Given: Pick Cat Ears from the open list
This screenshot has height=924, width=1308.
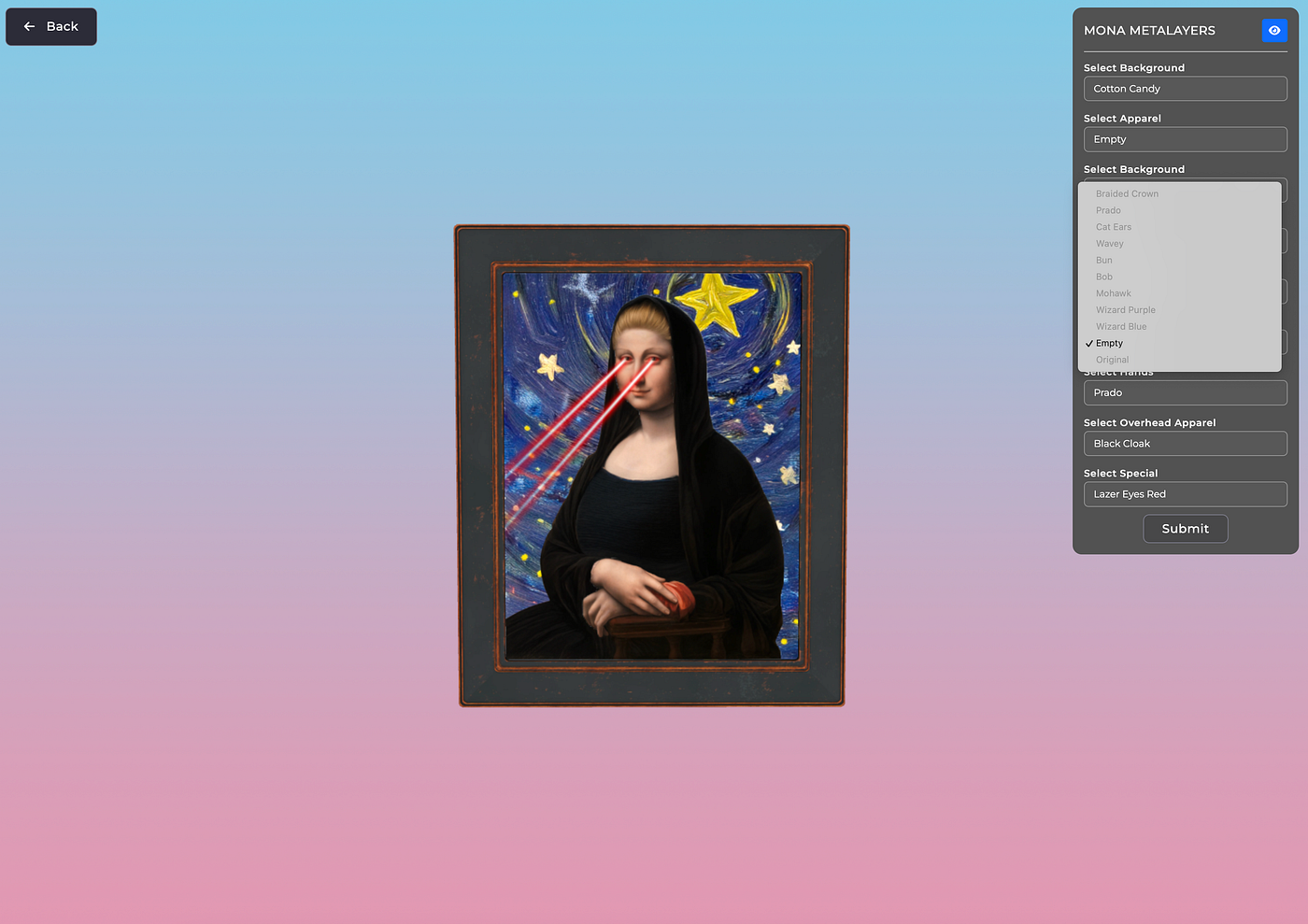Looking at the screenshot, I should pyautogui.click(x=1179, y=227).
